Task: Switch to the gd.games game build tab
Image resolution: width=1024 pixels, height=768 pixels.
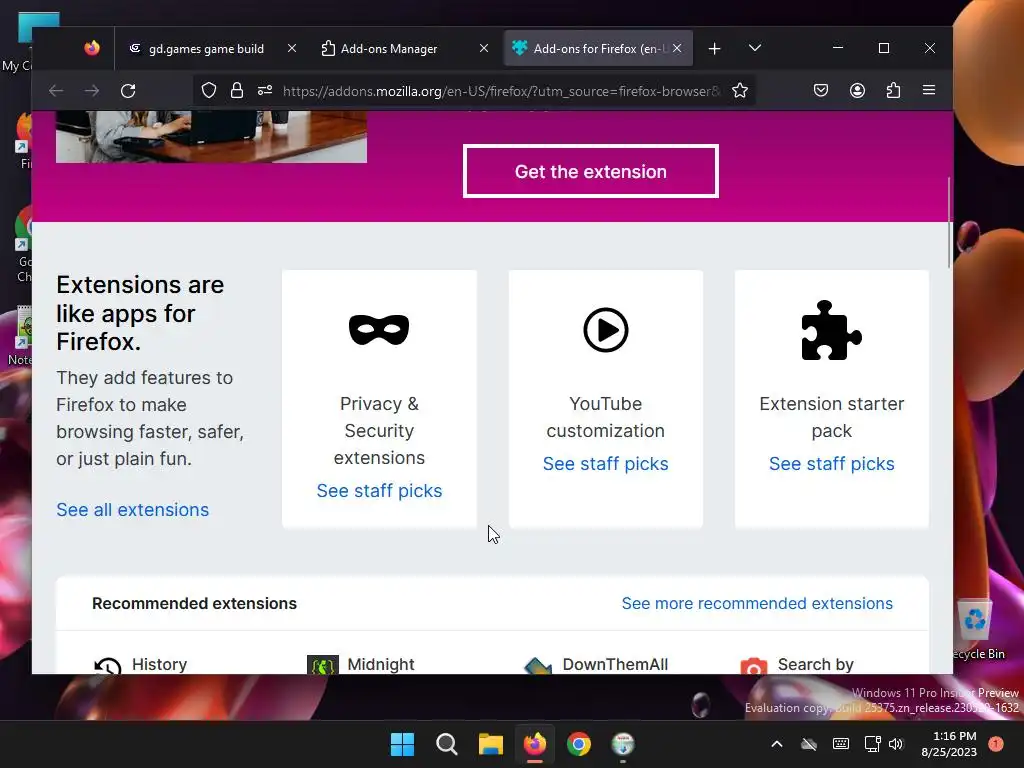Action: pos(208,48)
